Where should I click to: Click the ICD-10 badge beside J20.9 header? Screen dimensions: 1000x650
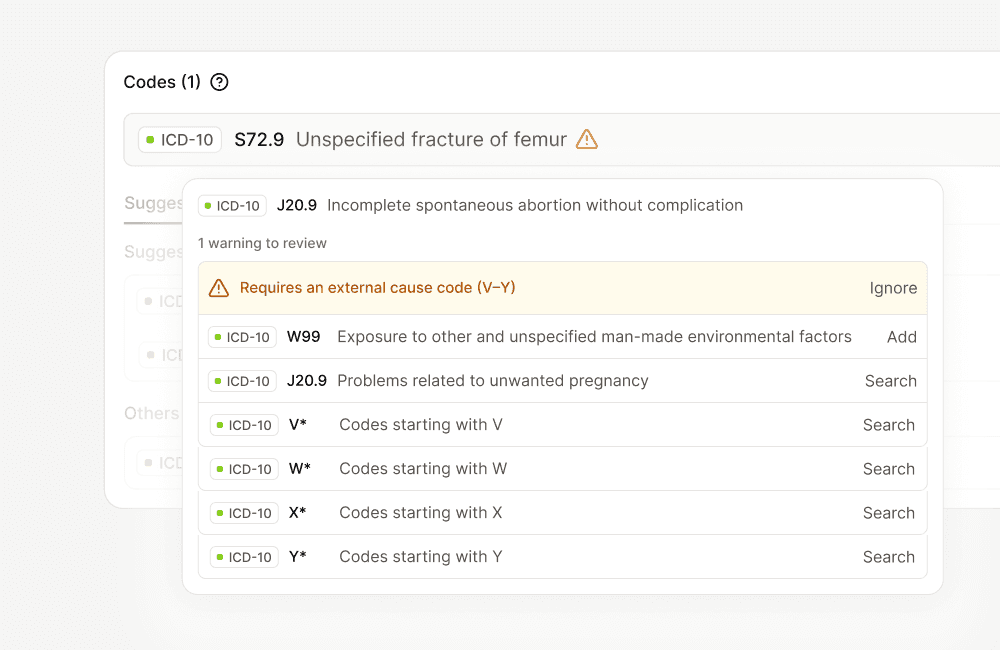[232, 206]
